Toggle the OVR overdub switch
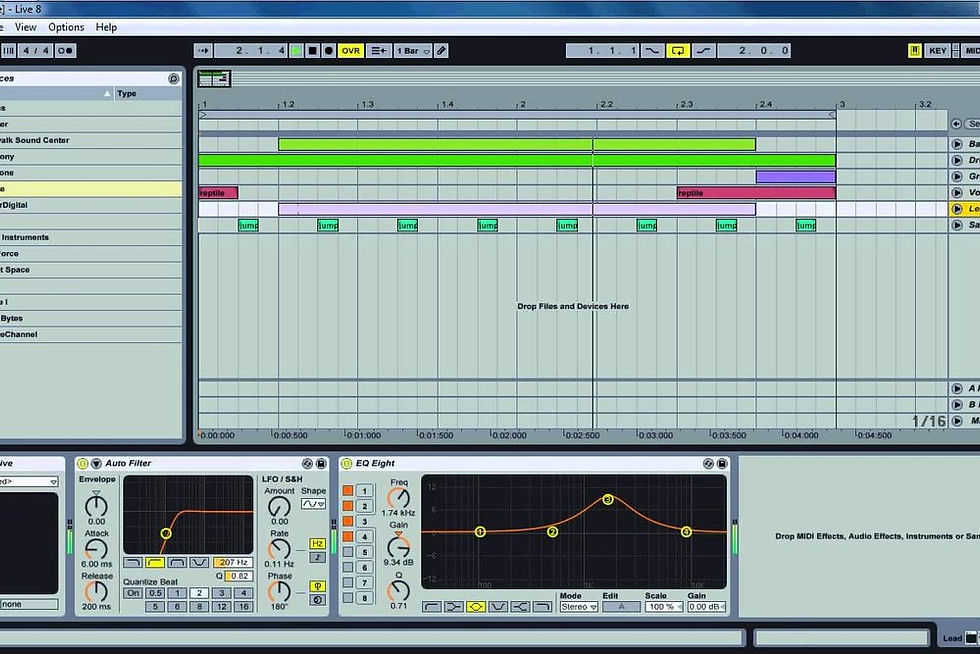Image resolution: width=980 pixels, height=654 pixels. [x=351, y=51]
